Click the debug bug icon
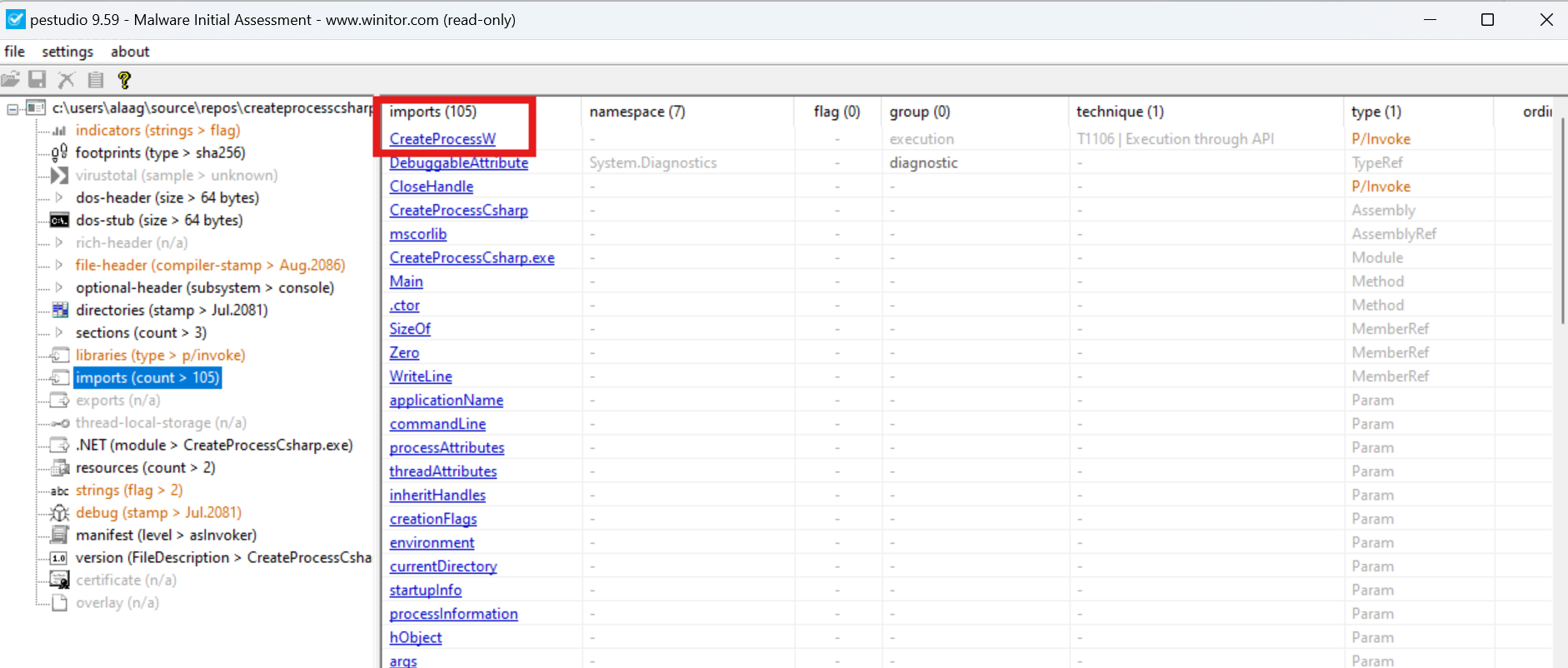 pyautogui.click(x=59, y=513)
